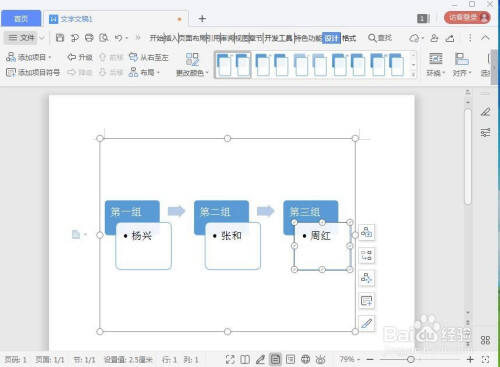The height and width of the screenshot is (367, 500).
Task: Click the zoom slider handle
Action: click(411, 359)
